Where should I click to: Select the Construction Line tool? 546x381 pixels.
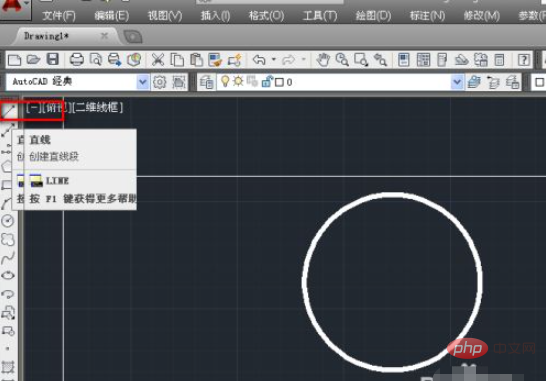[8, 130]
